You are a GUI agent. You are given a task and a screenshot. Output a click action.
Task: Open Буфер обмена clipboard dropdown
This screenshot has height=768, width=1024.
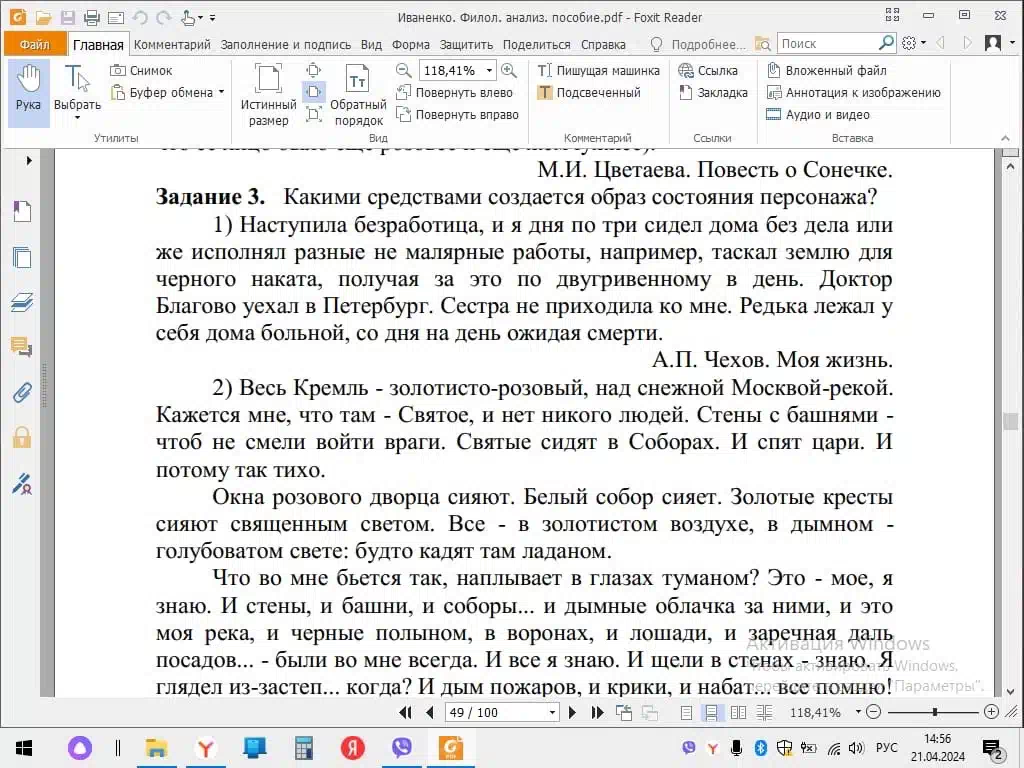pyautogui.click(x=167, y=93)
